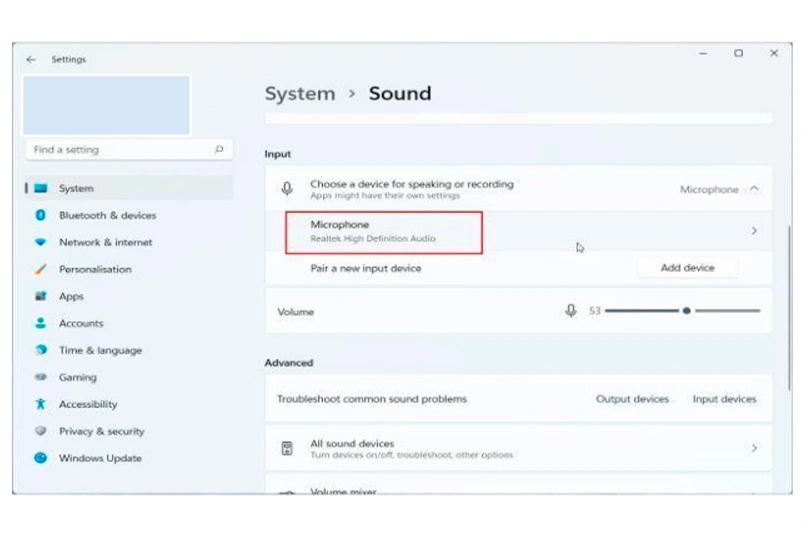
Task: Click the All sound devices row text
Action: click(412, 449)
